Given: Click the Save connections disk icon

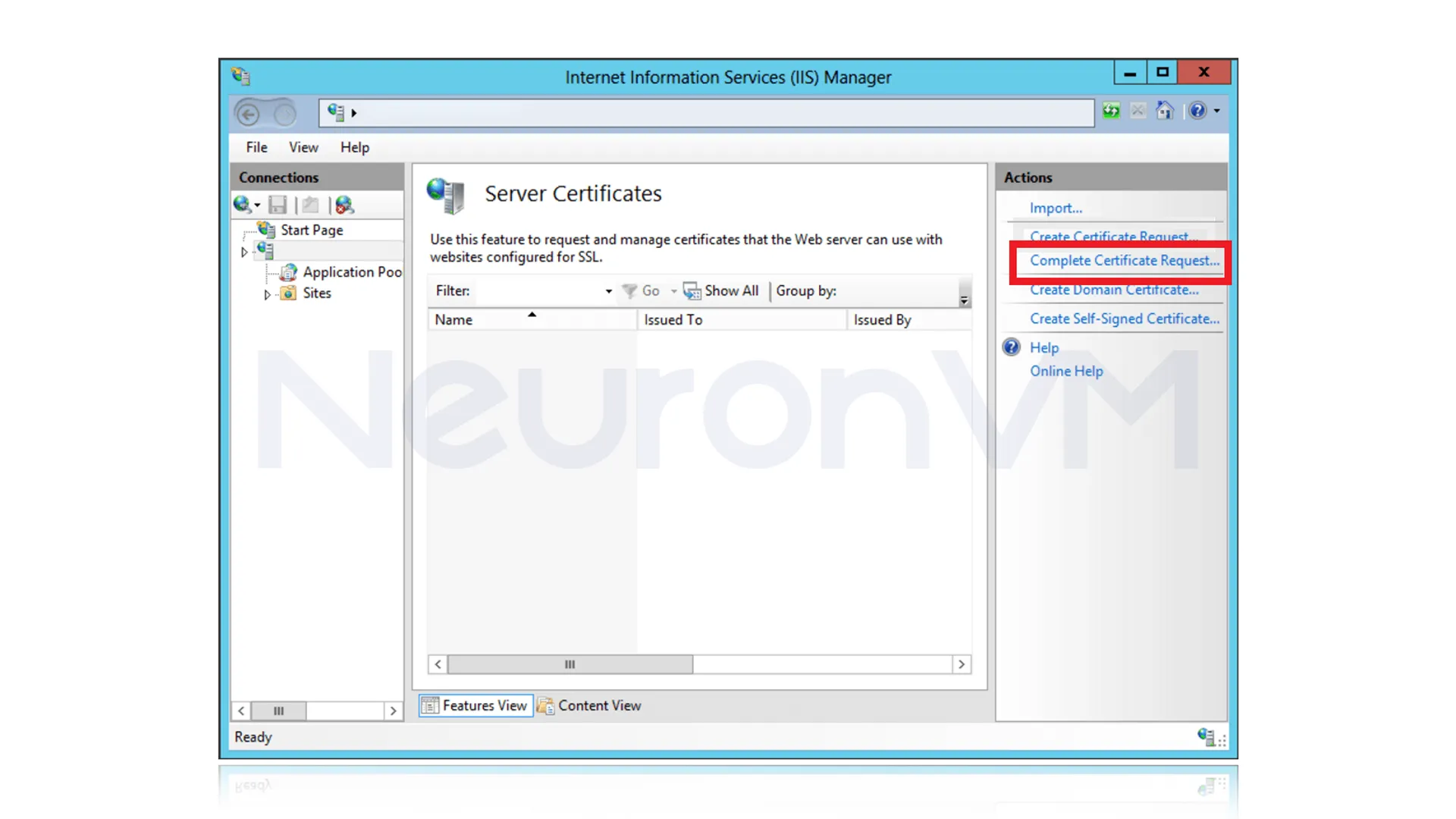Looking at the screenshot, I should (278, 205).
